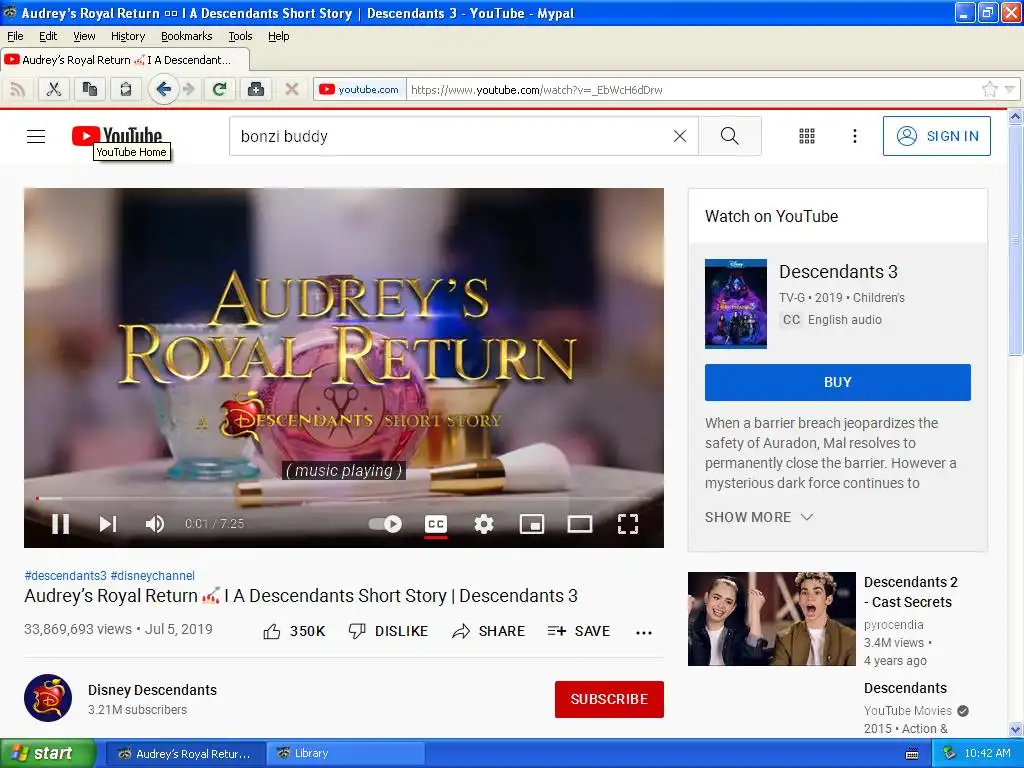This screenshot has height=768, width=1024.
Task: Open the address bar history dropdown
Action: [x=1010, y=89]
